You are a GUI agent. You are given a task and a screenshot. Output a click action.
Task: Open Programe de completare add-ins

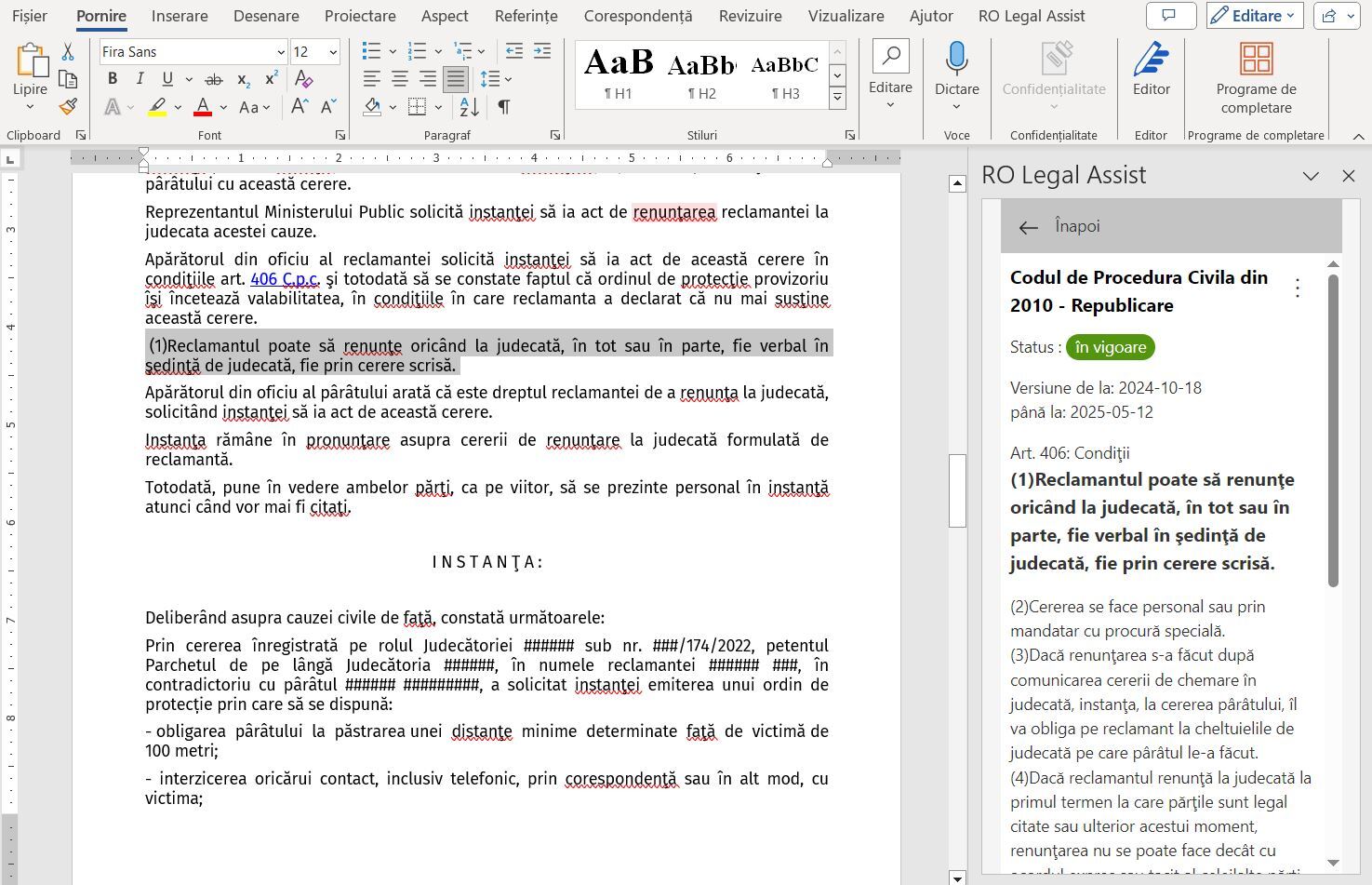(1257, 79)
